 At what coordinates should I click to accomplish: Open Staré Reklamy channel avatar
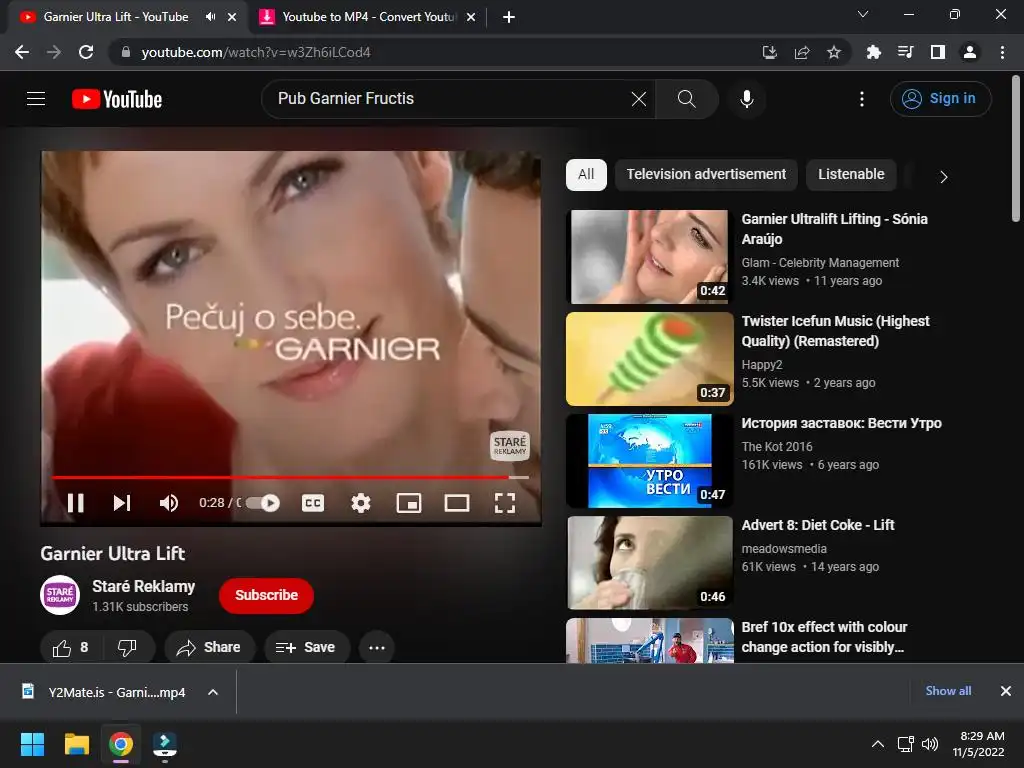(60, 595)
